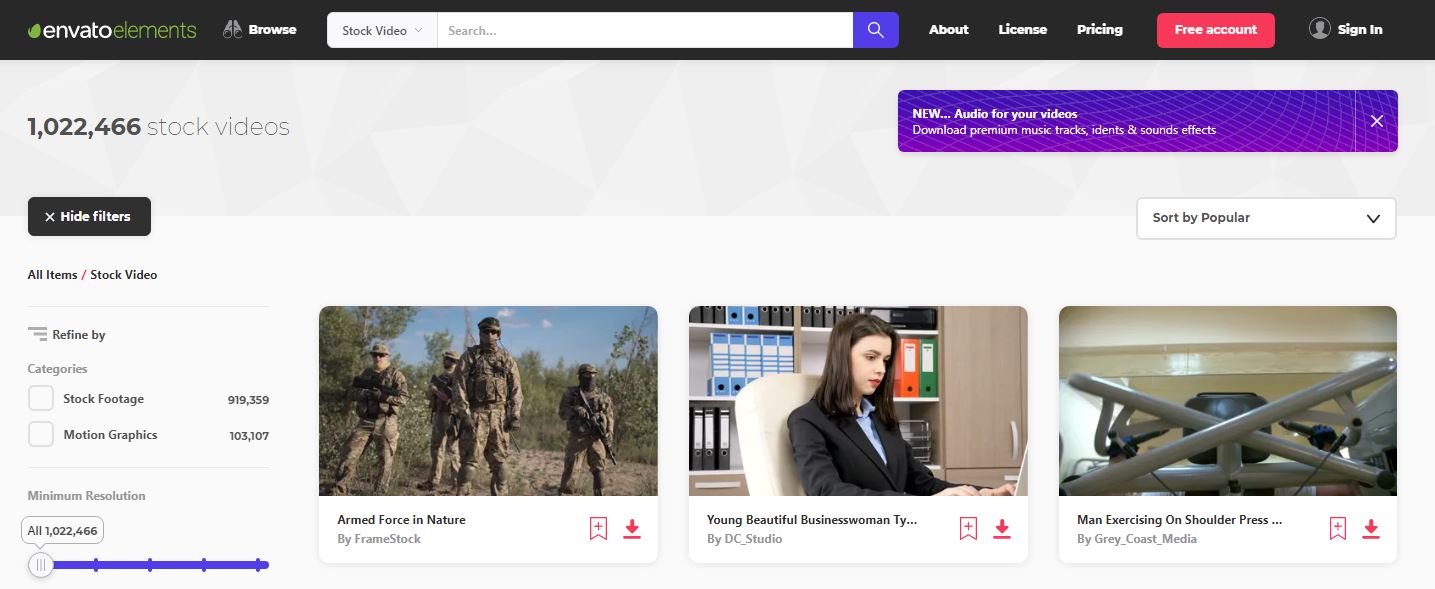Open the Browse menu
This screenshot has width=1435, height=589.
(260, 30)
